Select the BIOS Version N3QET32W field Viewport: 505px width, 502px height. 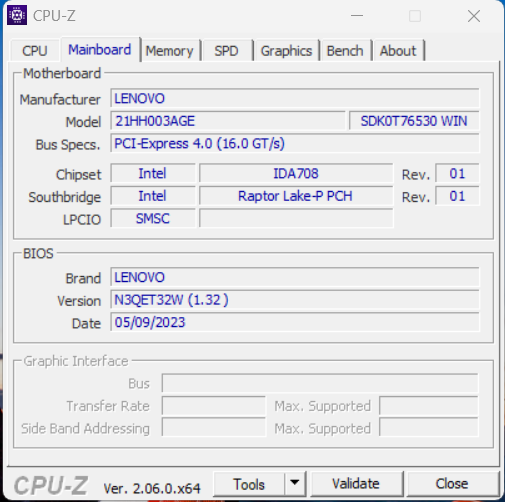pos(295,300)
